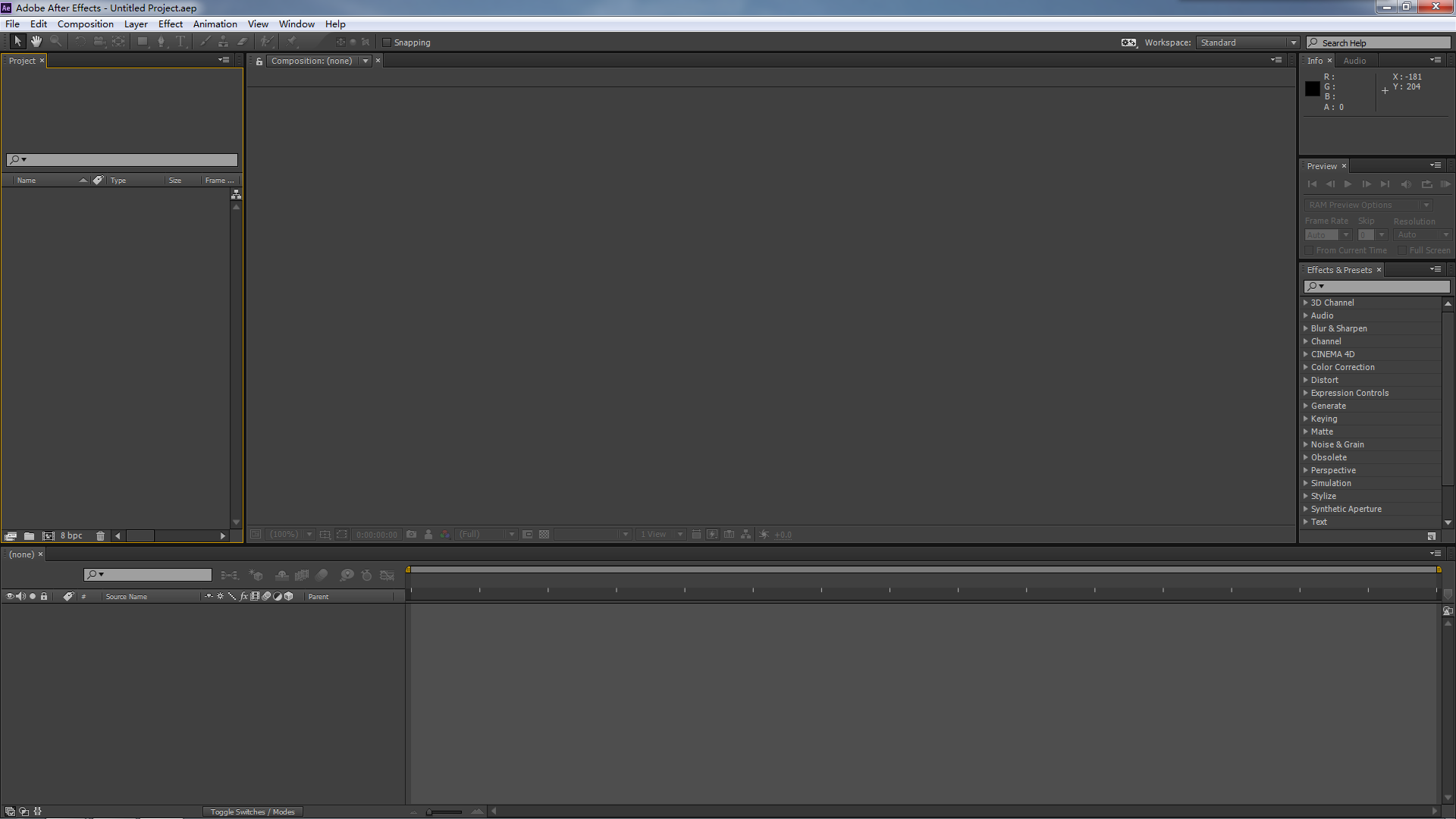Open the File menu
Screen dimensions: 1456x819
tap(12, 24)
